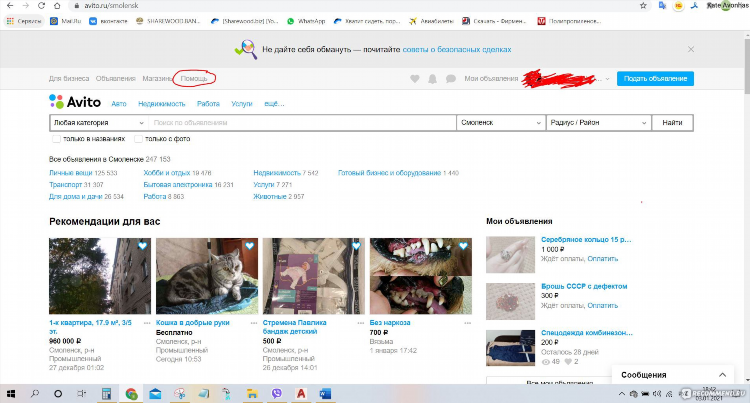Image resolution: width=750 pixels, height=403 pixels.
Task: Open messages speech bubble icon in header
Action: (451, 79)
